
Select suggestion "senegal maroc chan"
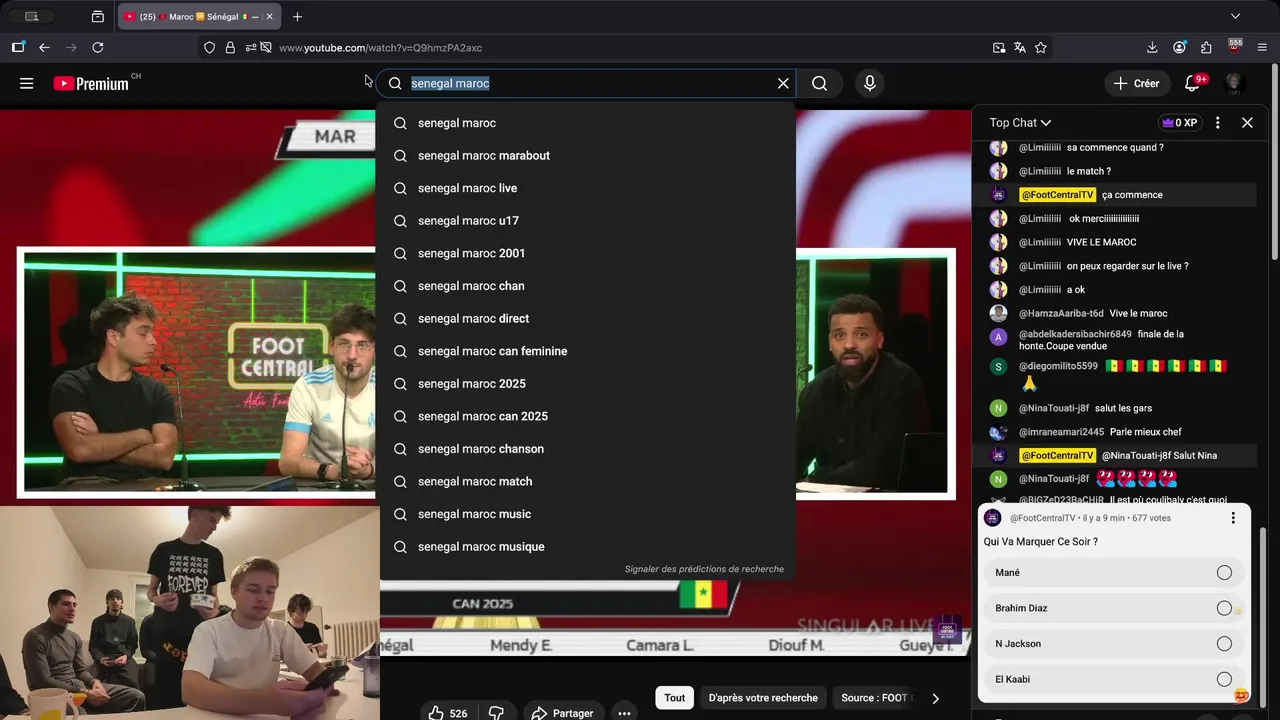coord(587,286)
